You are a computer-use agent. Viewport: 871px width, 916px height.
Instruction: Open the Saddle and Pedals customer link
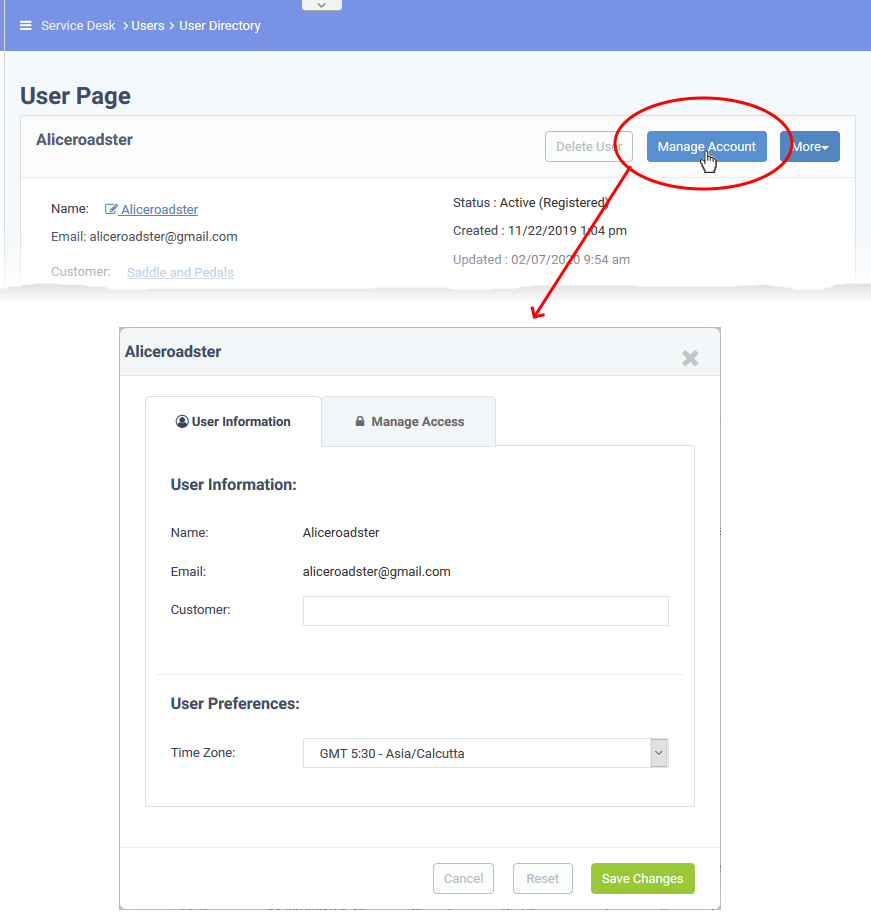point(181,272)
